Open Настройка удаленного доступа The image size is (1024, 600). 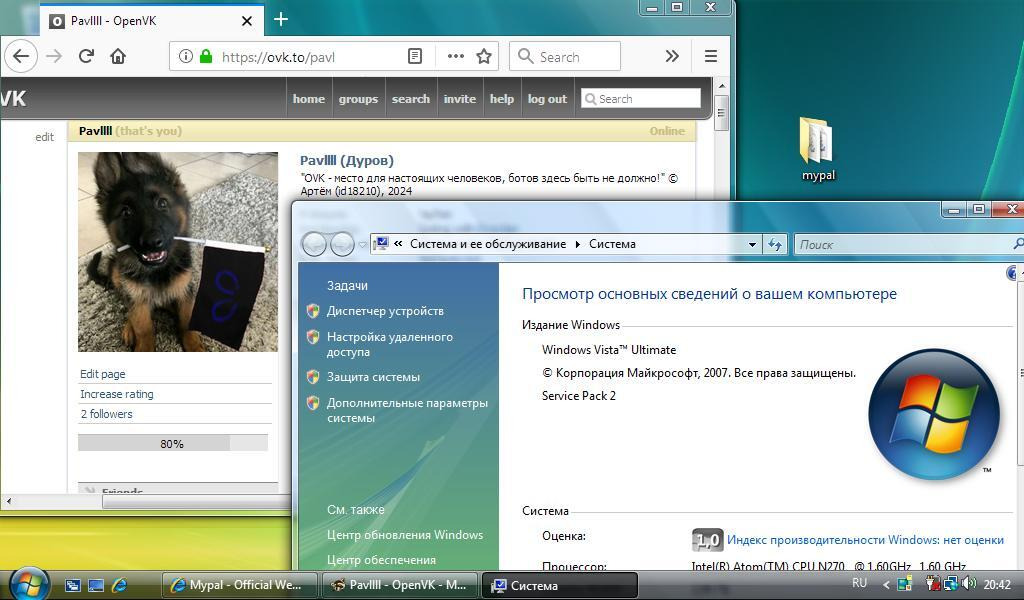(x=390, y=344)
